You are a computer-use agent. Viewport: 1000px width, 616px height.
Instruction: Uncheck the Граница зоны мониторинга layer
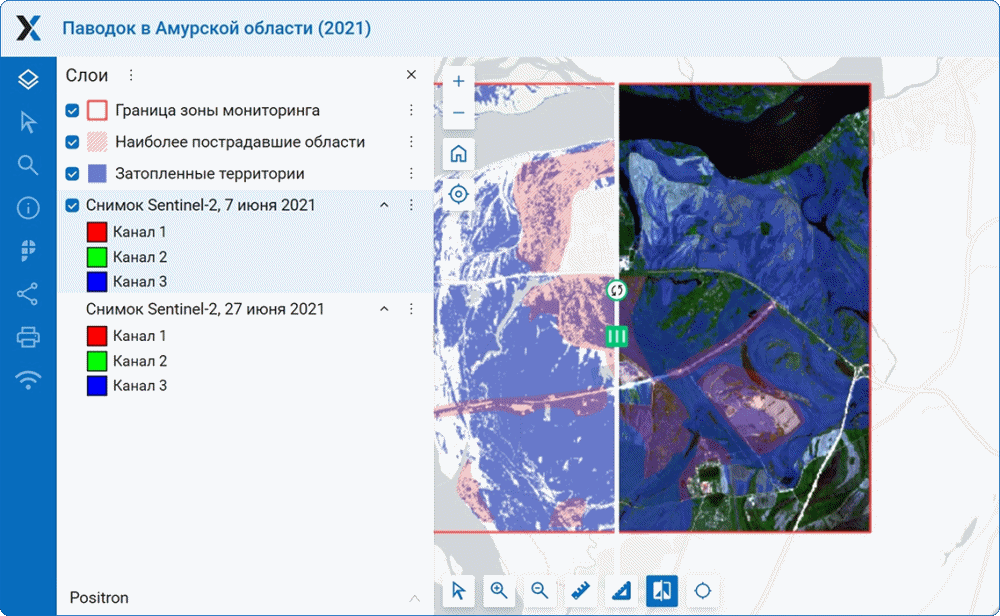tap(72, 110)
